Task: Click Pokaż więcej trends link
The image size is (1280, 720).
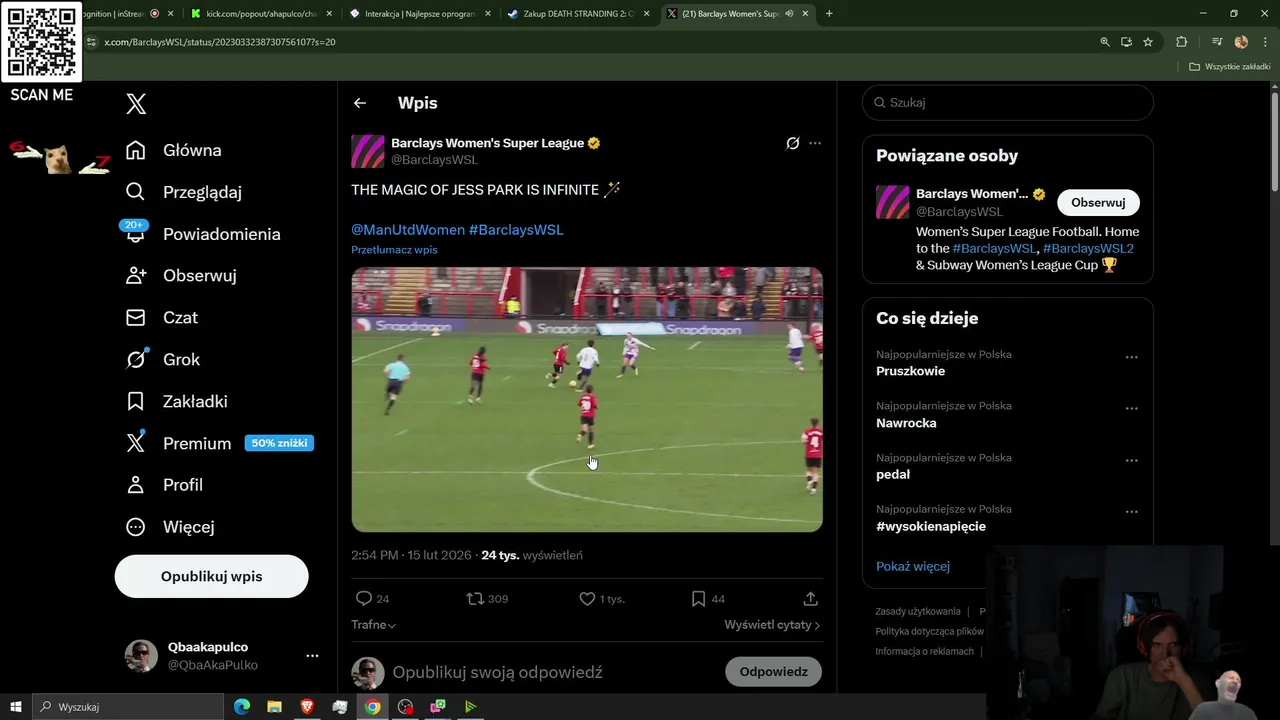Action: (x=913, y=566)
